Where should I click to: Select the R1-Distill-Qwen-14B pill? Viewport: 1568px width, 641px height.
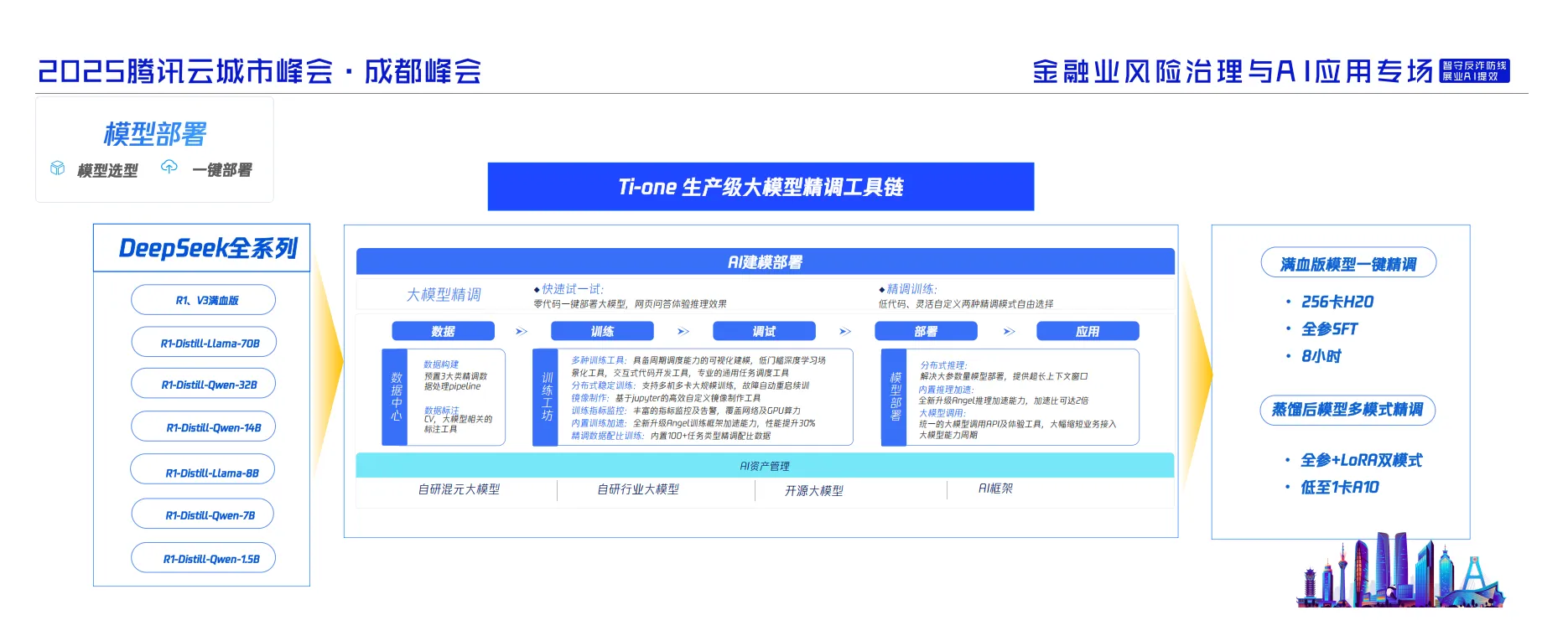203,427
